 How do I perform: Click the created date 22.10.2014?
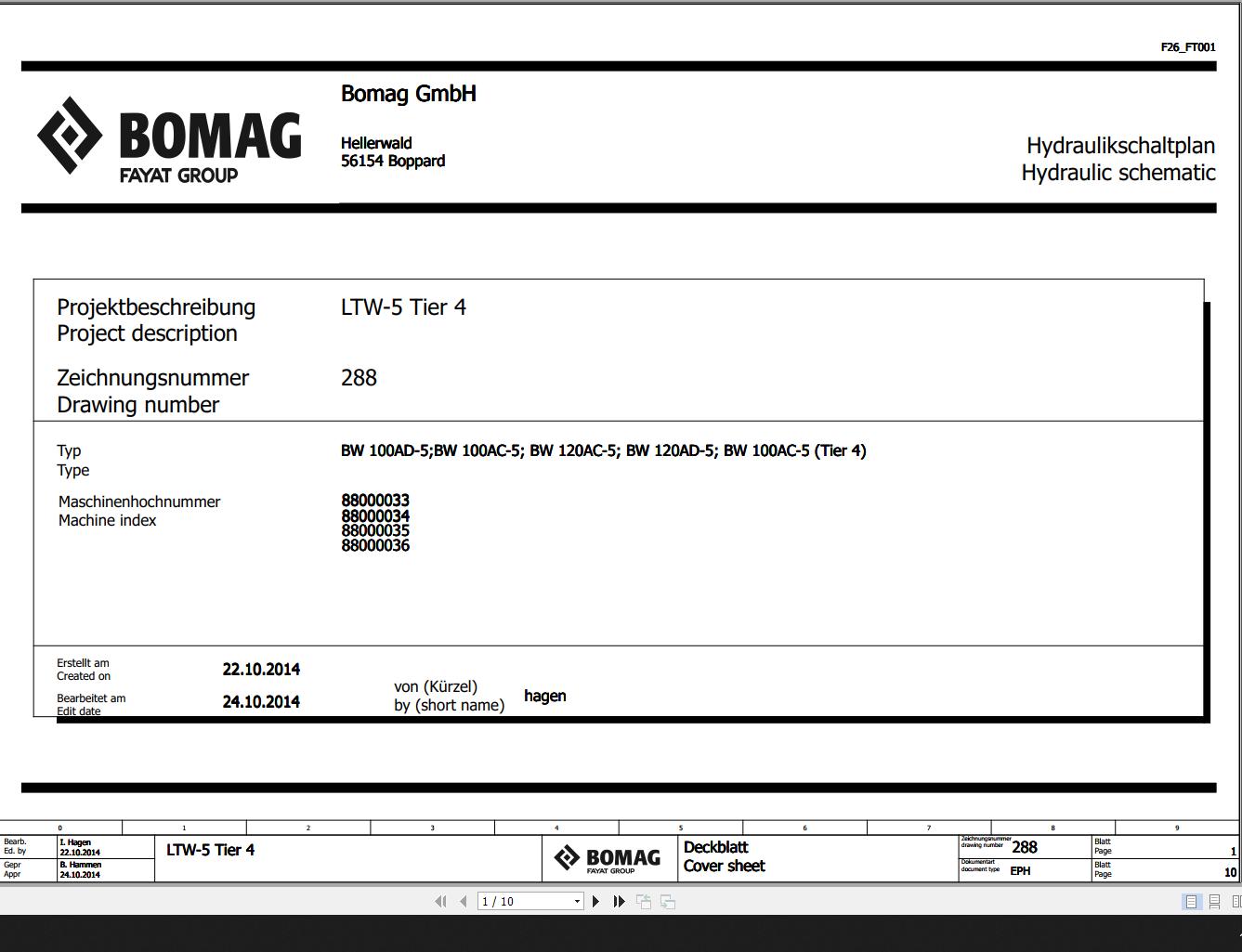tap(261, 670)
